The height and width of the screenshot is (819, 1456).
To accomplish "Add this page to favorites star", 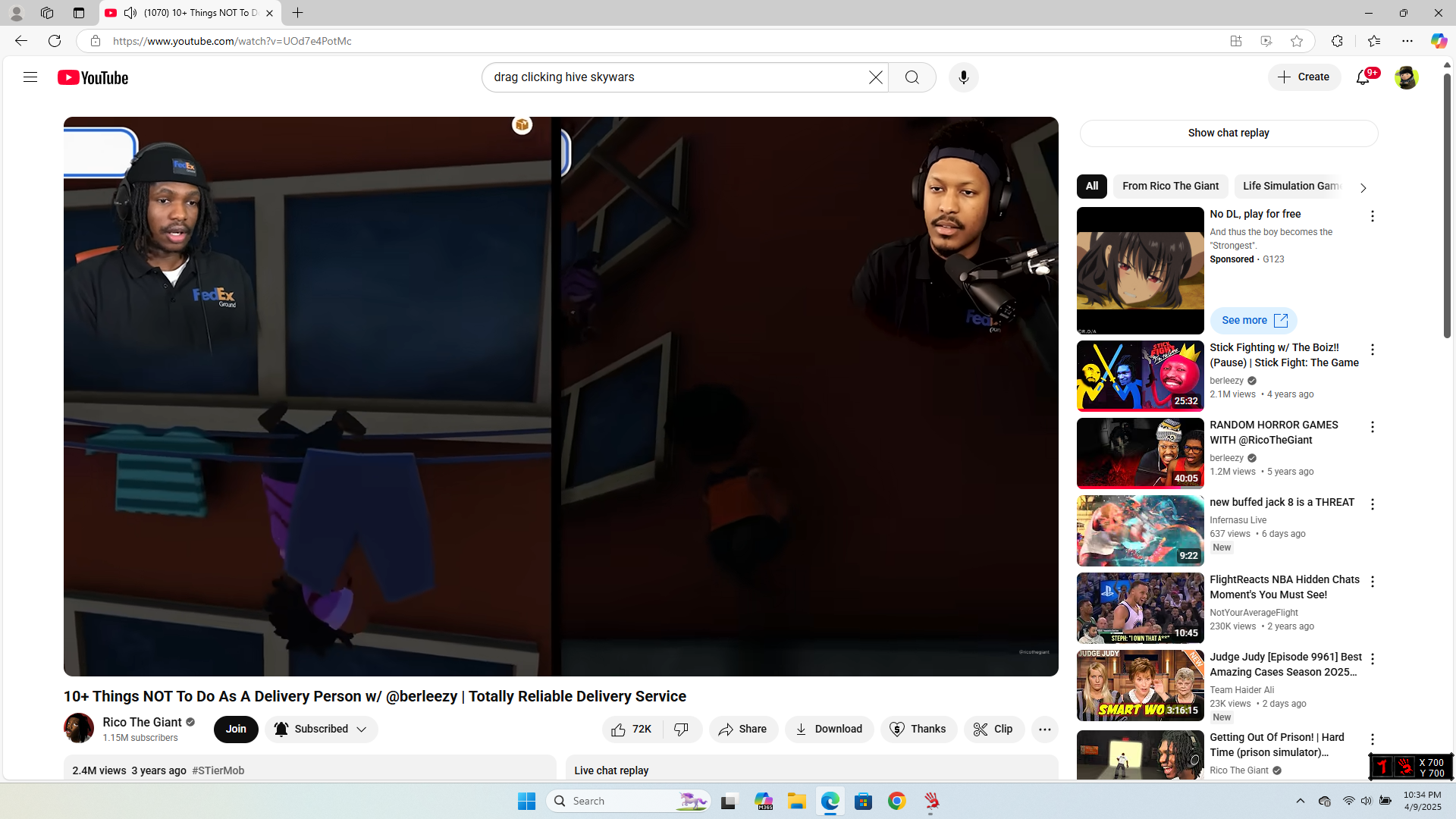I will pyautogui.click(x=1297, y=41).
